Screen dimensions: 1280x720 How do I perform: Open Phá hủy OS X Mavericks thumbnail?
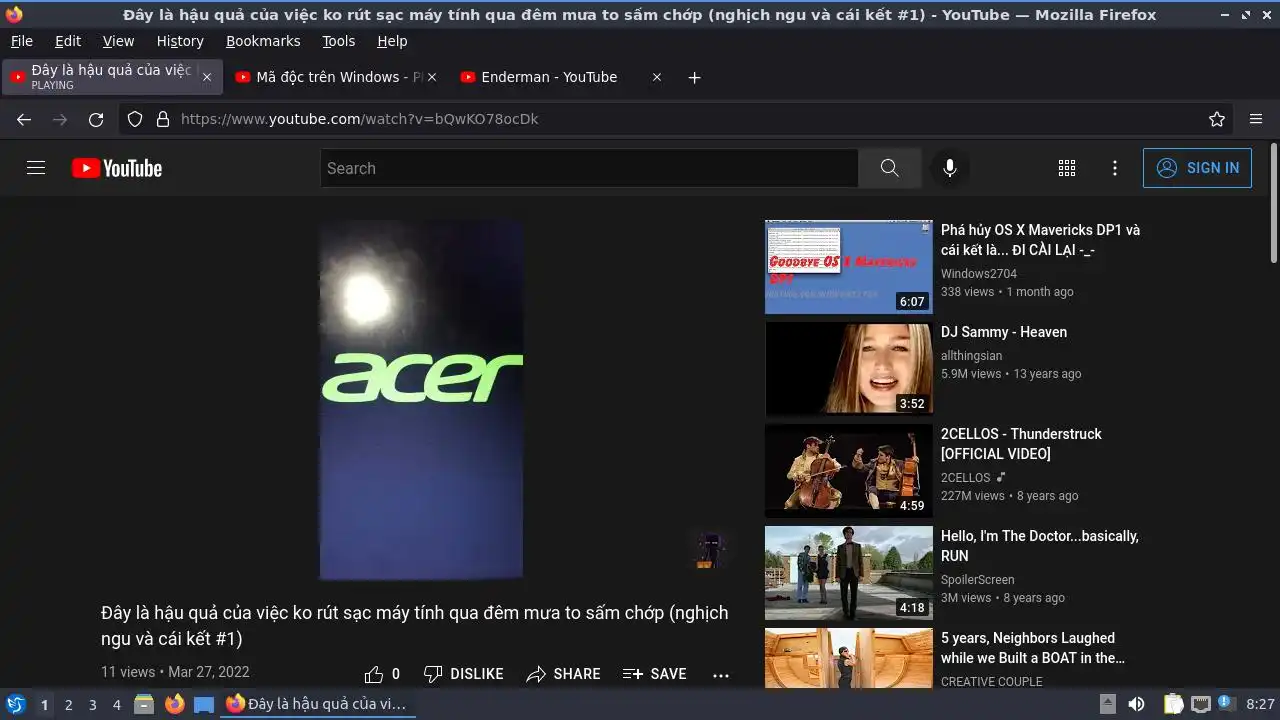(x=849, y=267)
